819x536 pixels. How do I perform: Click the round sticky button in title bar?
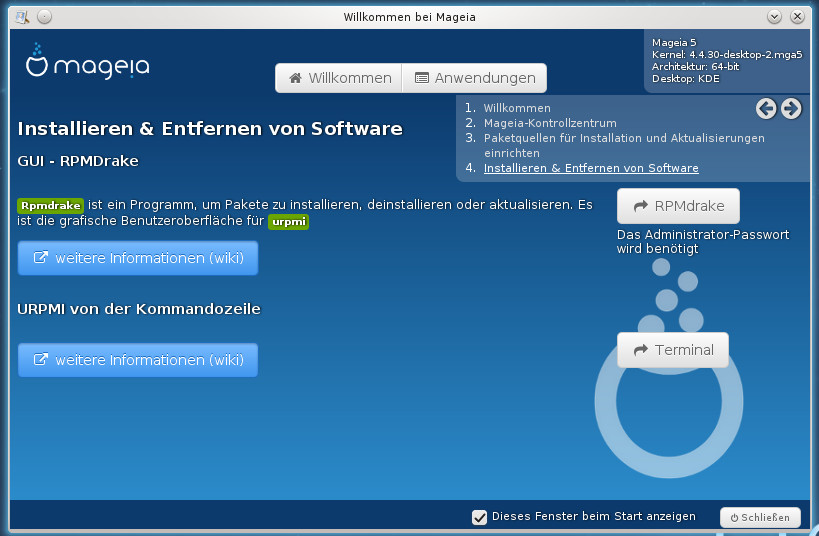click(45, 17)
